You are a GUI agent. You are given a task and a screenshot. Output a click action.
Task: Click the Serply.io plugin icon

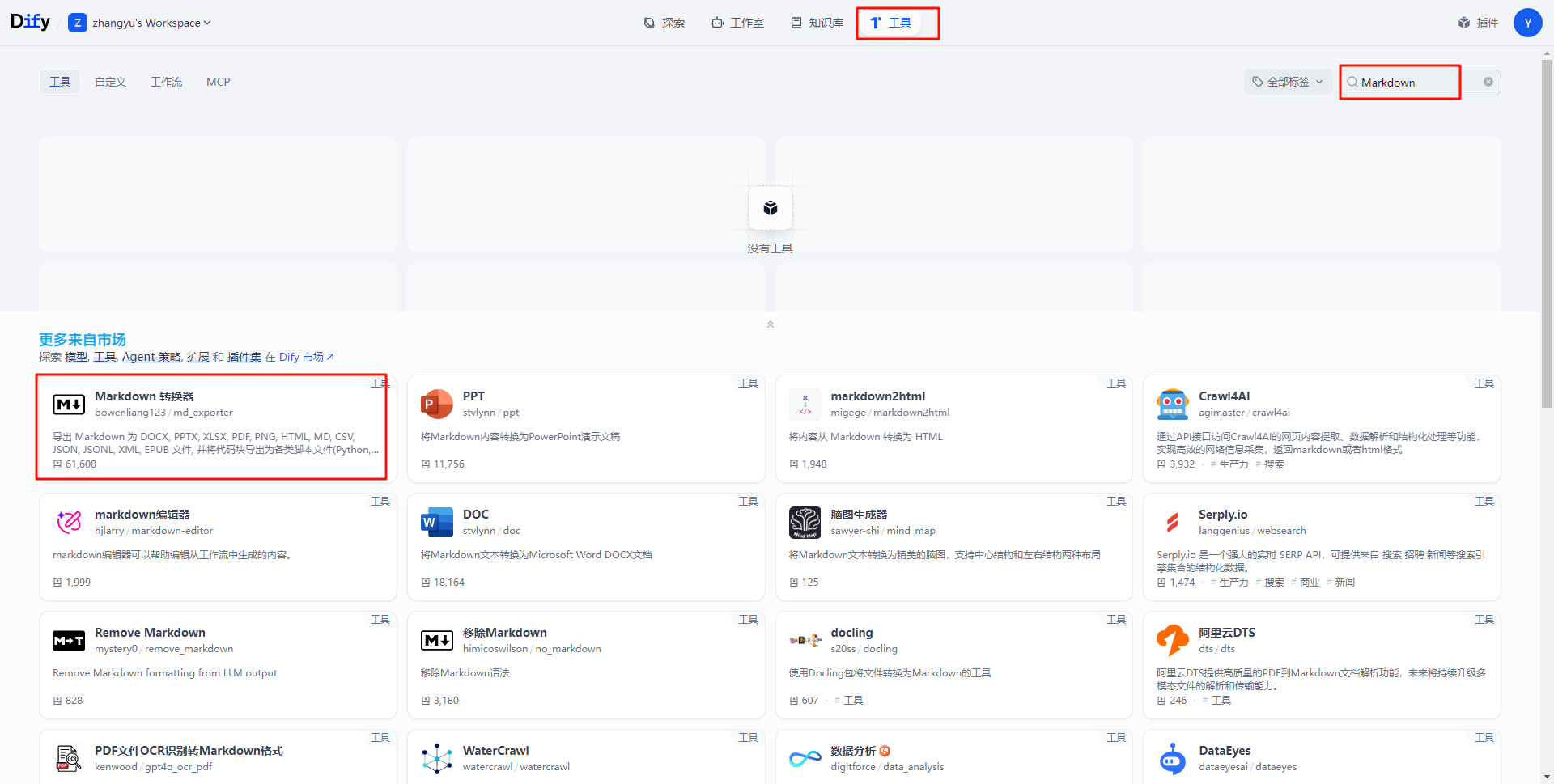coord(1173,522)
